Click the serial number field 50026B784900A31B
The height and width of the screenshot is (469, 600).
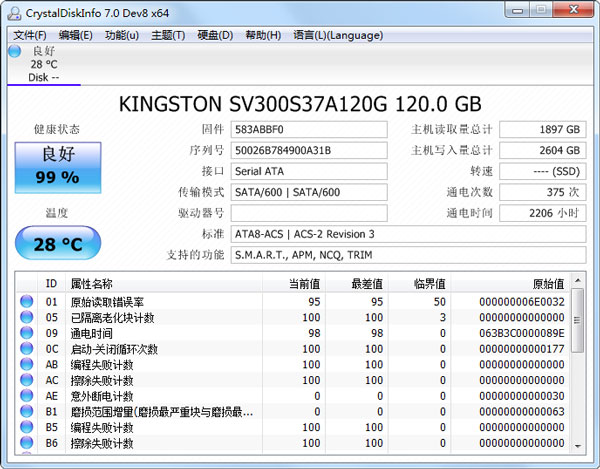click(x=309, y=150)
